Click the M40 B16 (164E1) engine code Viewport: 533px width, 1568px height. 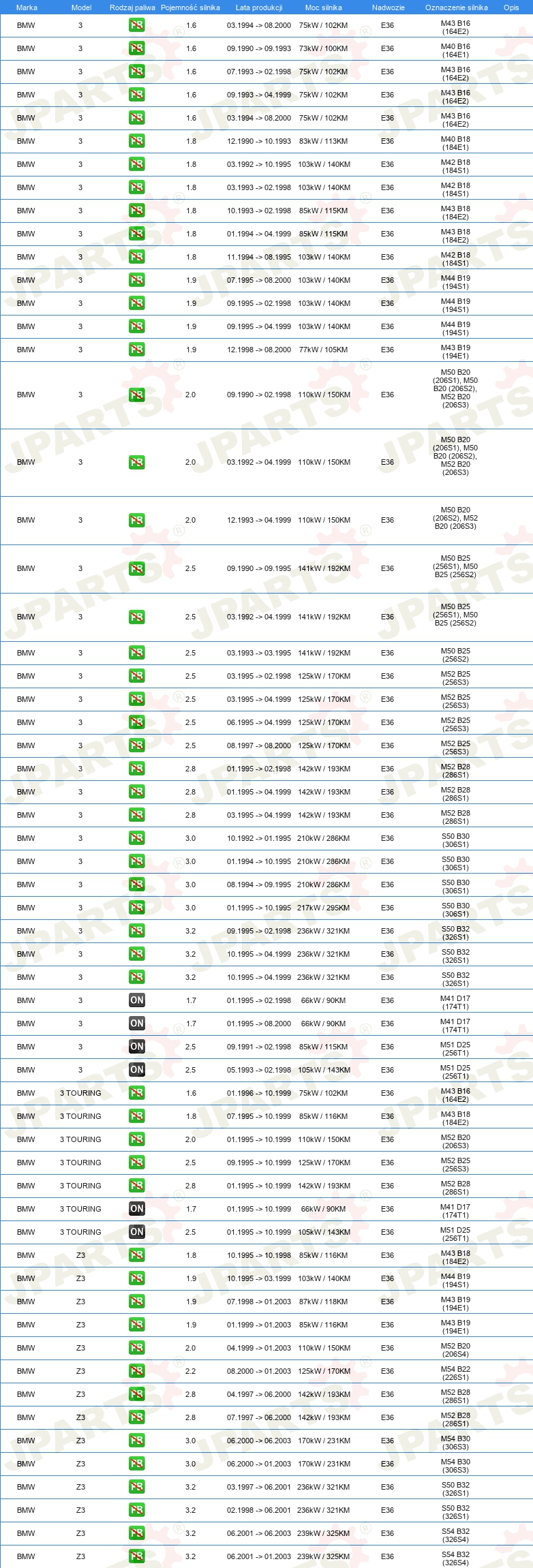coord(455,50)
